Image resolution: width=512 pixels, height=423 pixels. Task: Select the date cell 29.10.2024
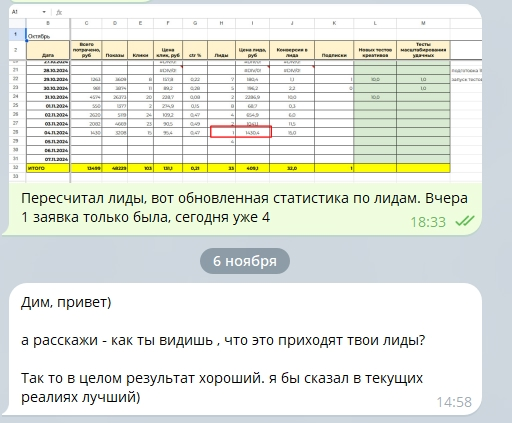[48, 79]
